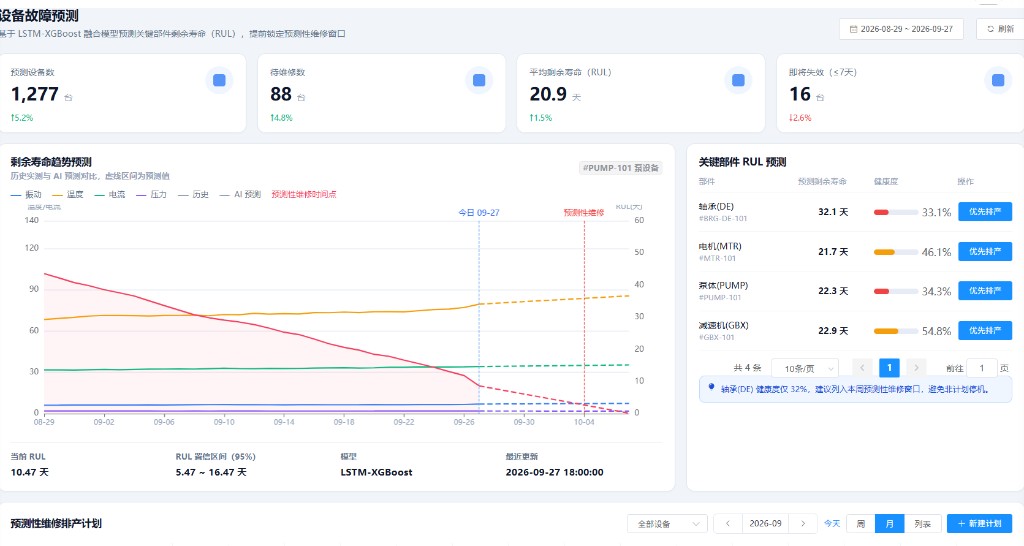Click the 部件 column header
Image resolution: width=1024 pixels, height=546 pixels.
(707, 182)
